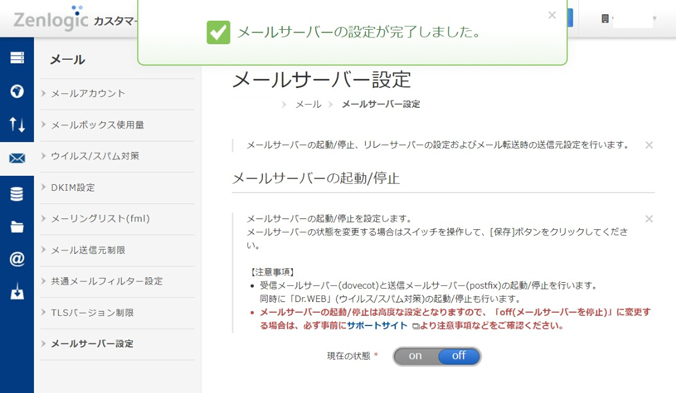Open the up/down arrows transfer icon
The image size is (676, 393).
click(x=17, y=125)
